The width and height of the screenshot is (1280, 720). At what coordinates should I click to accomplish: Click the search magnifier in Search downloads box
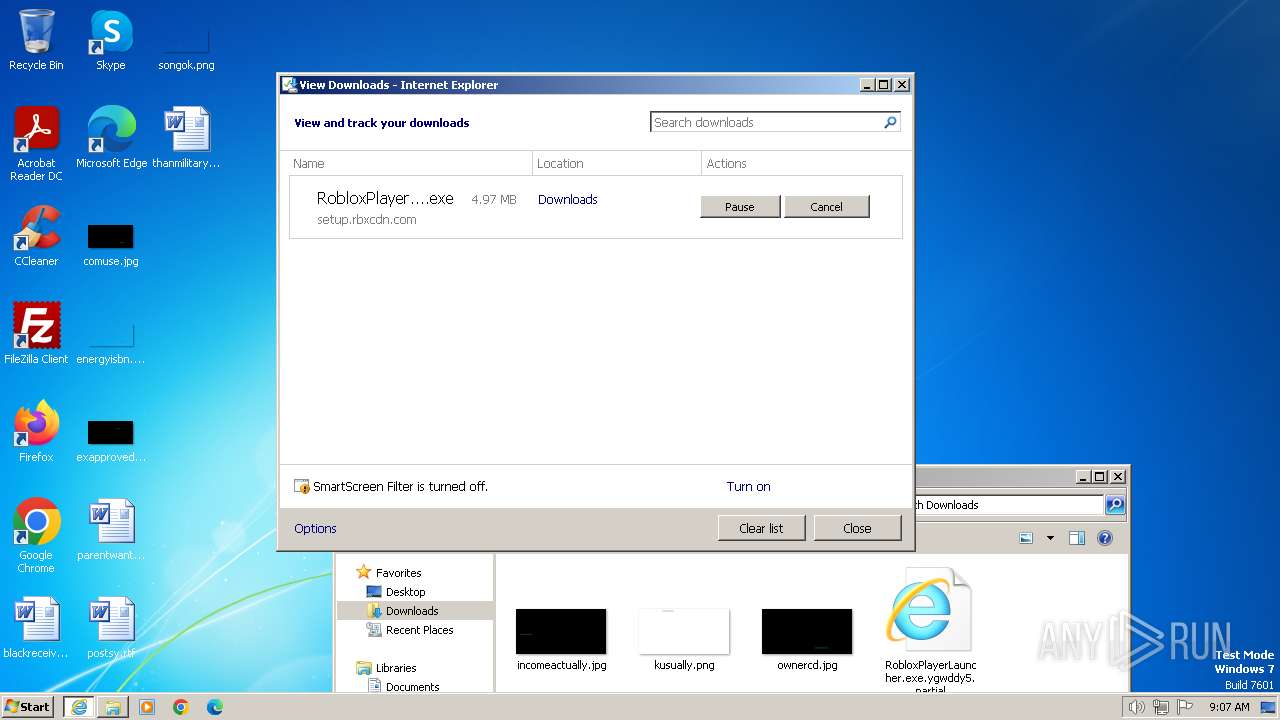(890, 122)
